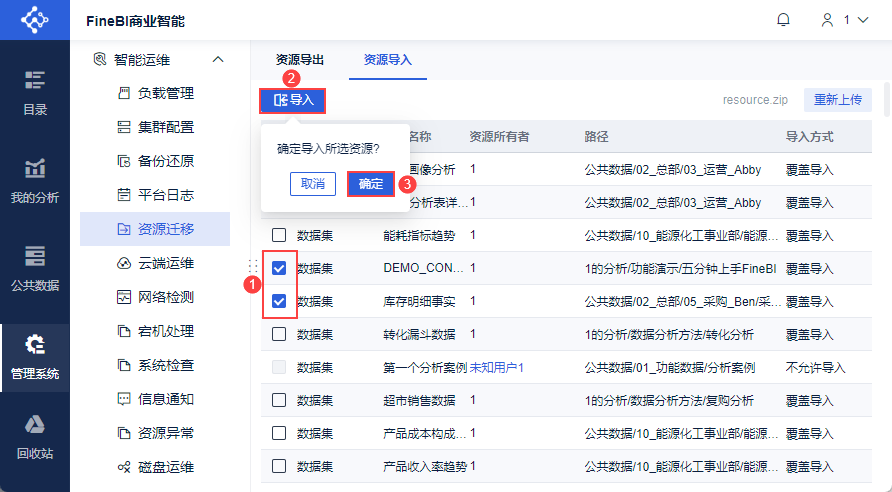Screen dimensions: 892x492
Task: Open 我的分析 in the sidebar
Action: 35,180
